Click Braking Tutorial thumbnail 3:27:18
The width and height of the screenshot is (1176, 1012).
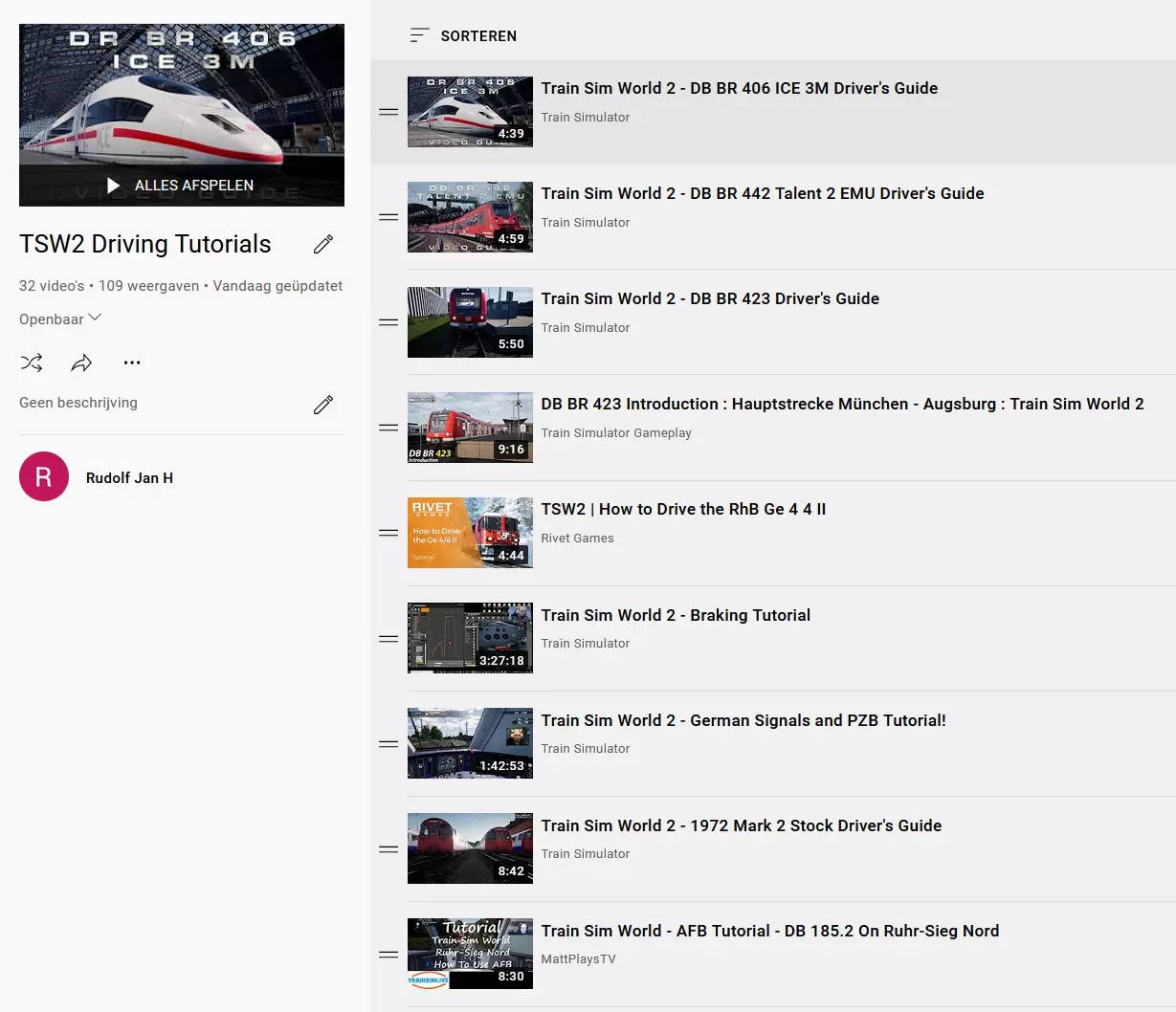click(x=470, y=638)
